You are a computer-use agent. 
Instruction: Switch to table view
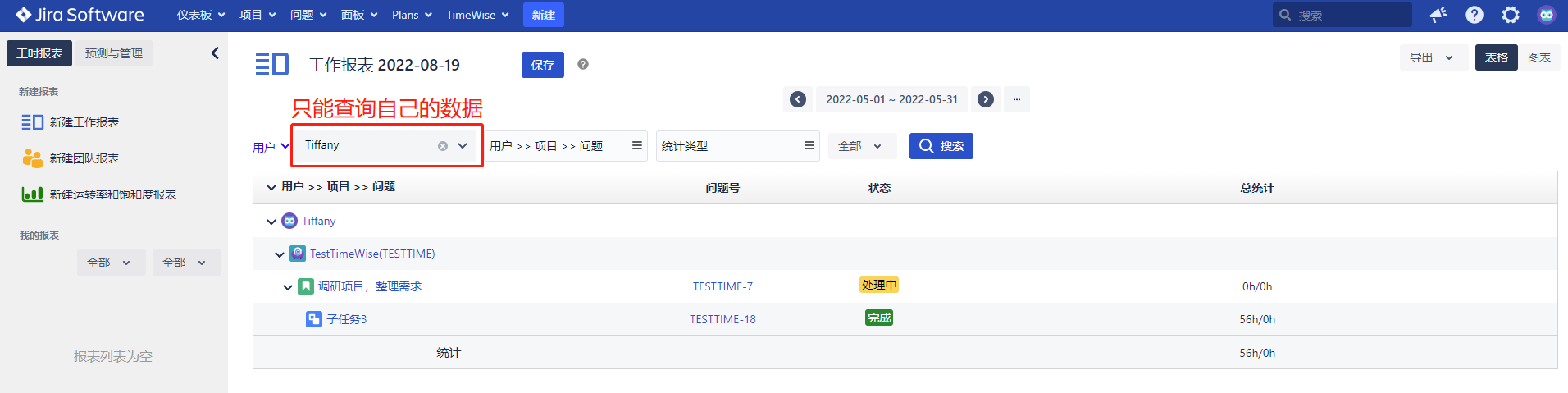coord(1496,57)
